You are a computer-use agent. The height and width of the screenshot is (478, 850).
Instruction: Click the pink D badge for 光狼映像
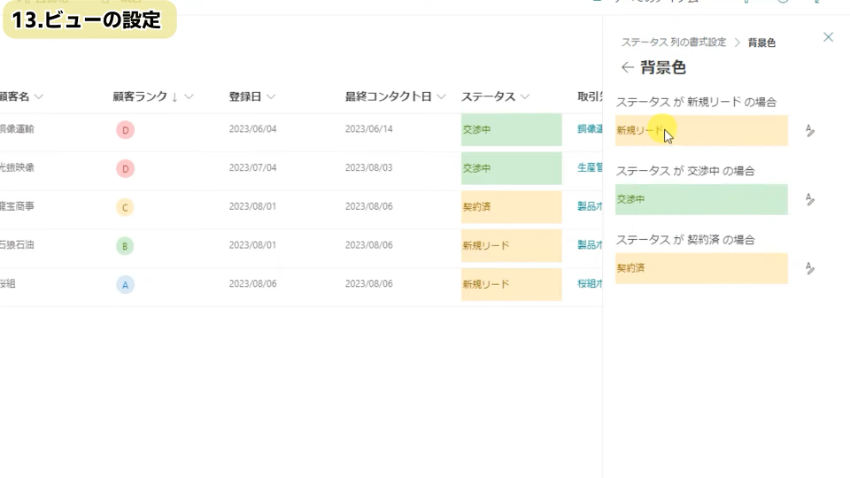(126, 169)
